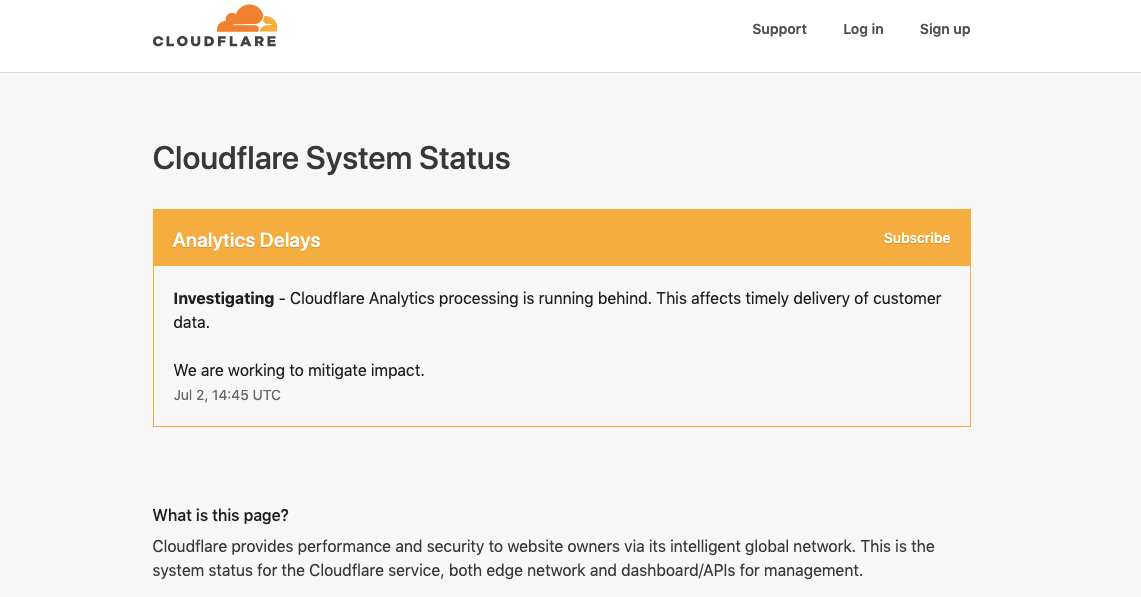This screenshot has height=597, width=1141.
Task: Open the Analytics Delays incident title
Action: (246, 240)
